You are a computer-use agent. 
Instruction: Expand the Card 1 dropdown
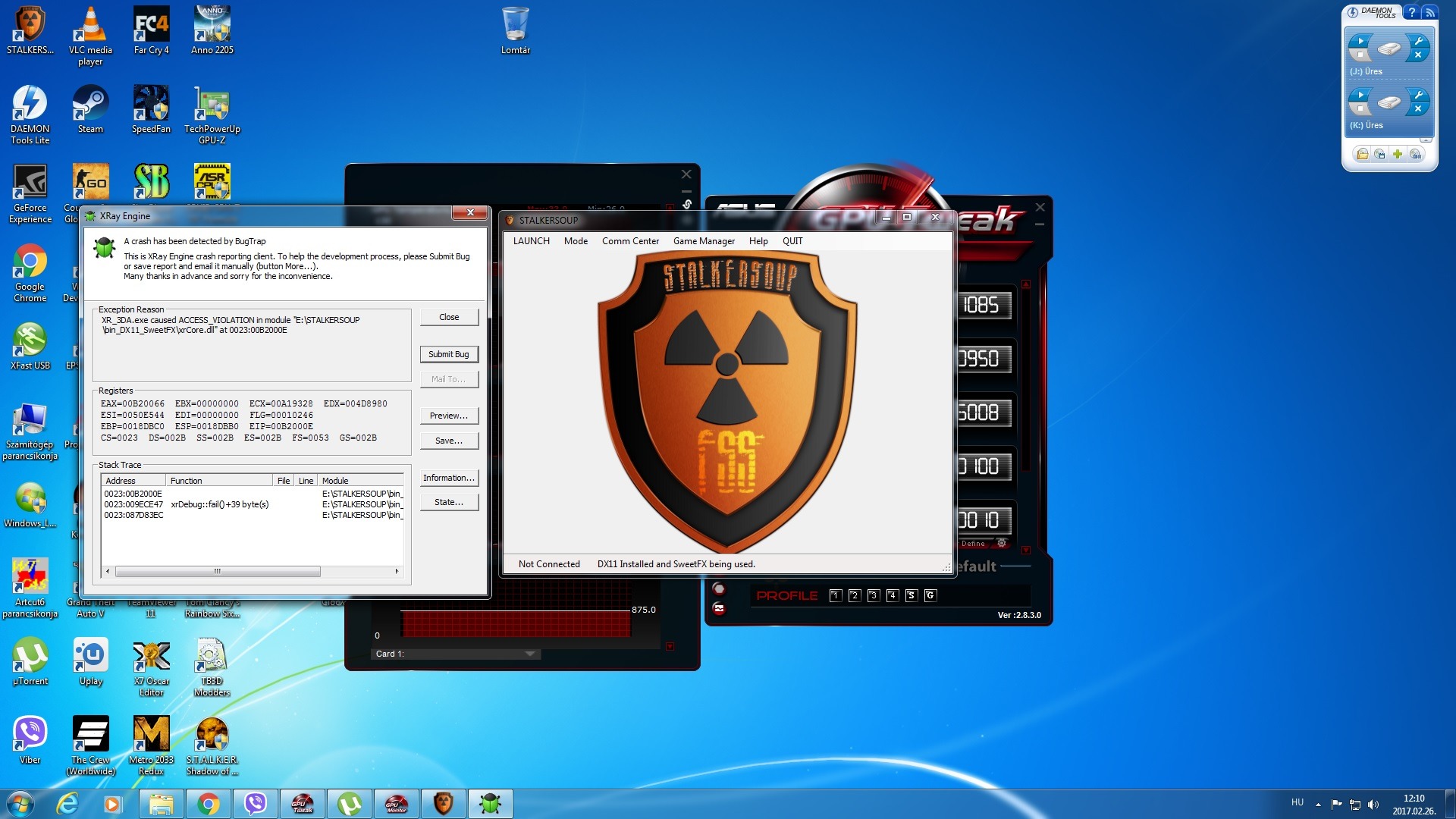point(530,654)
